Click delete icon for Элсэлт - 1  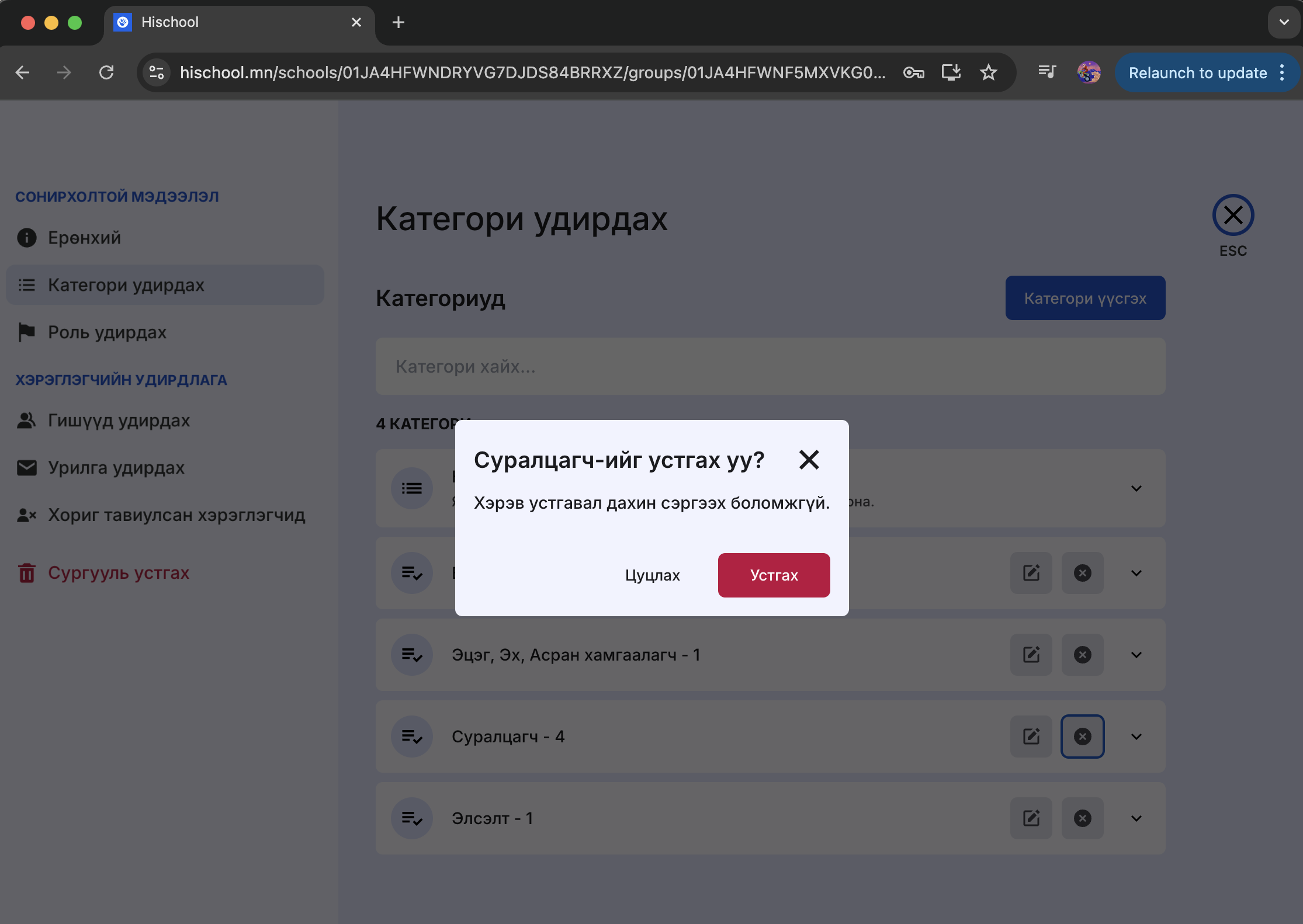click(x=1082, y=818)
